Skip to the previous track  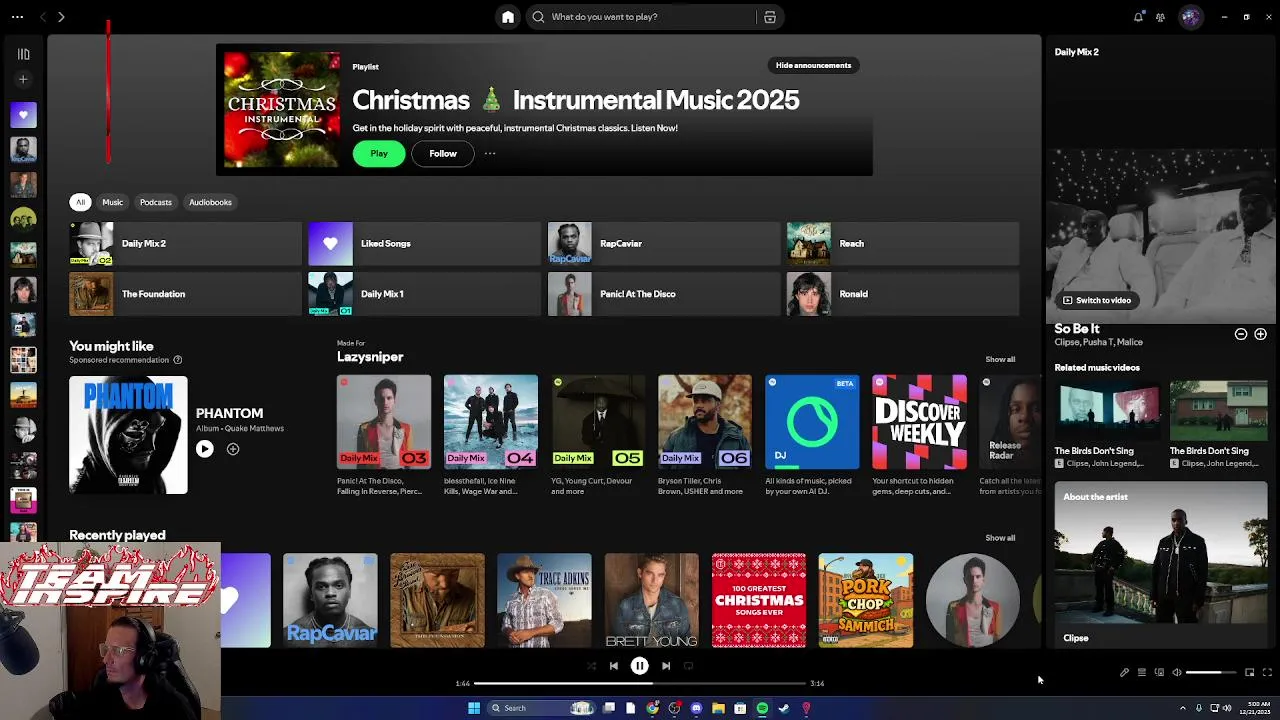613,666
